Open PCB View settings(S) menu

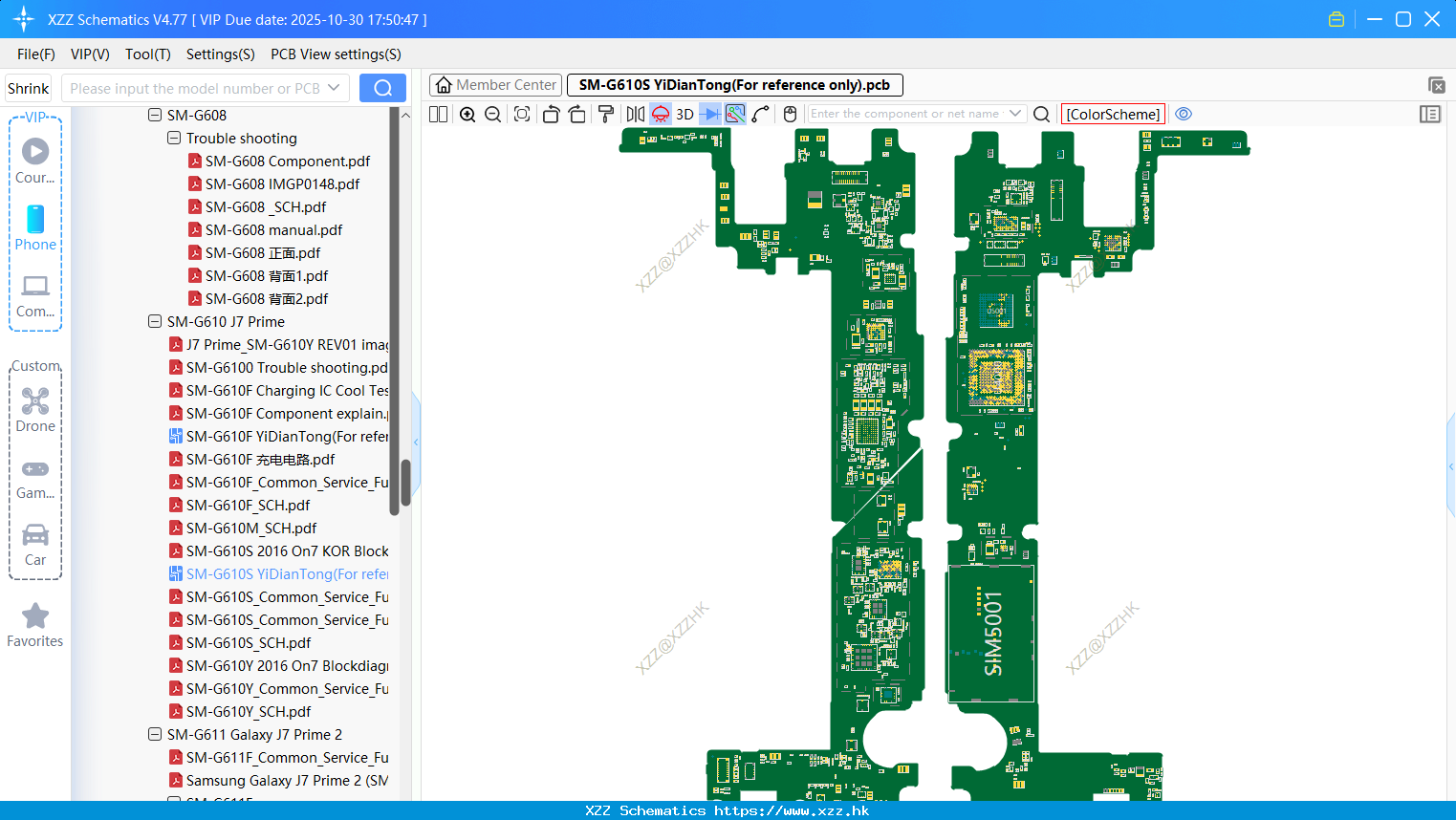(336, 54)
